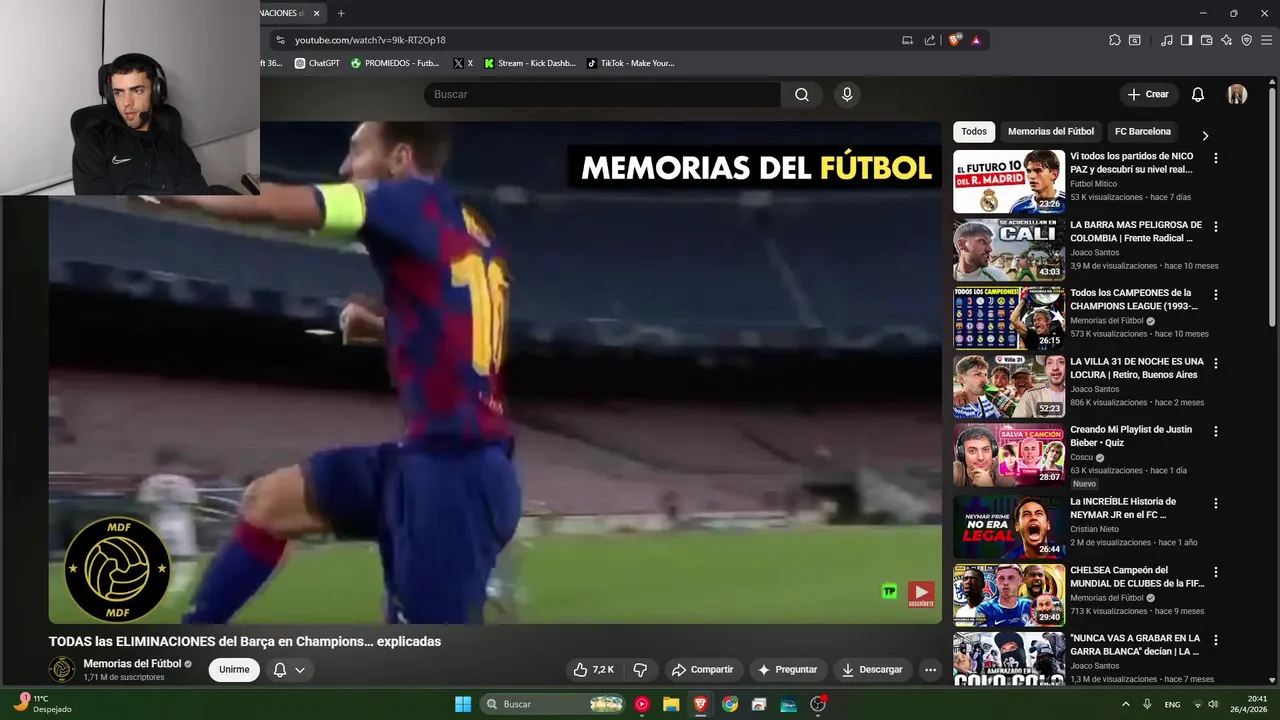Open La INCREÍBLE Historia de NEYMAR JR title
The image size is (1280, 720).
click(1123, 508)
